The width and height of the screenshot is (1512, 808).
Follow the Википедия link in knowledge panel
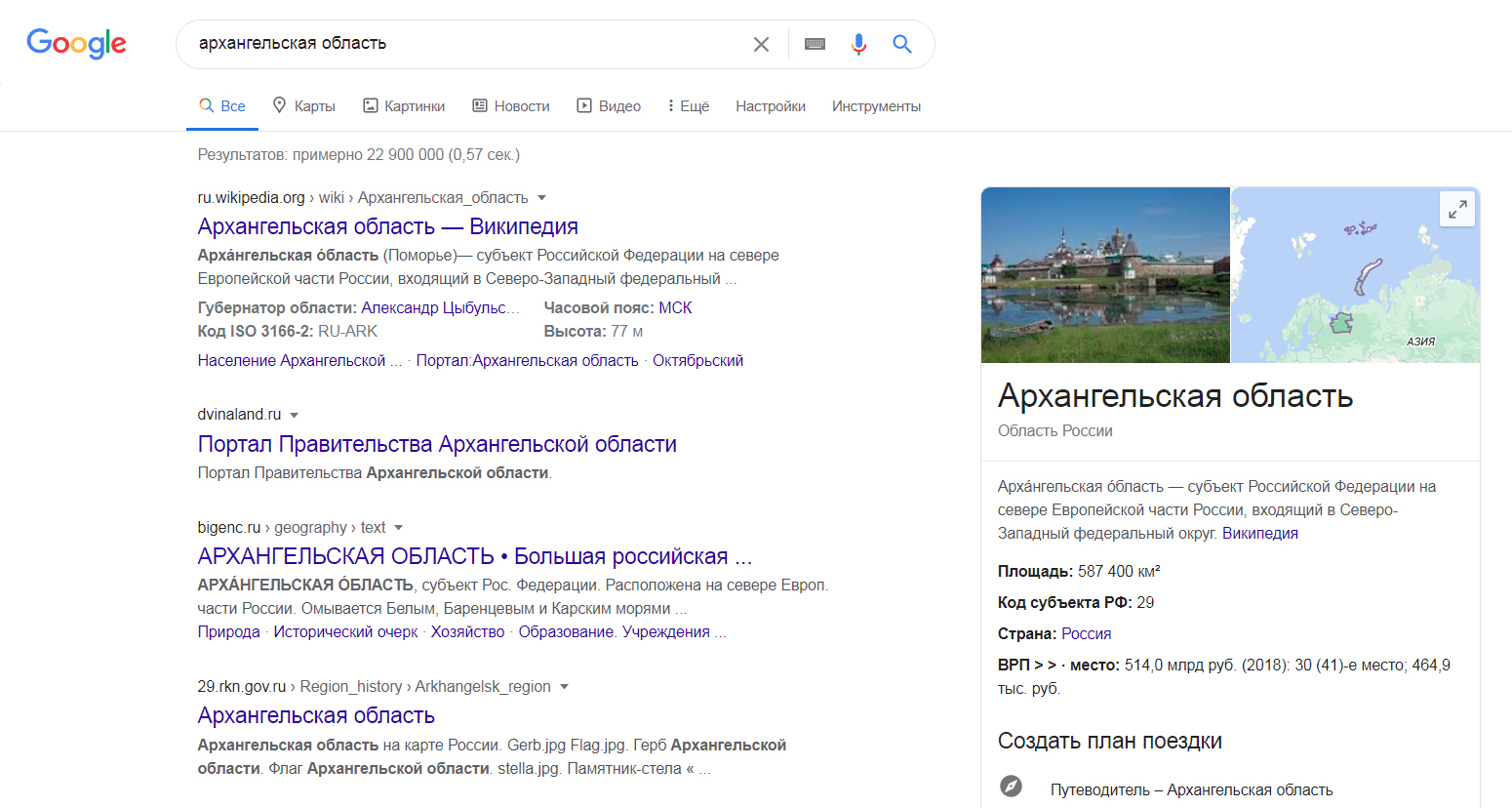[x=1259, y=533]
